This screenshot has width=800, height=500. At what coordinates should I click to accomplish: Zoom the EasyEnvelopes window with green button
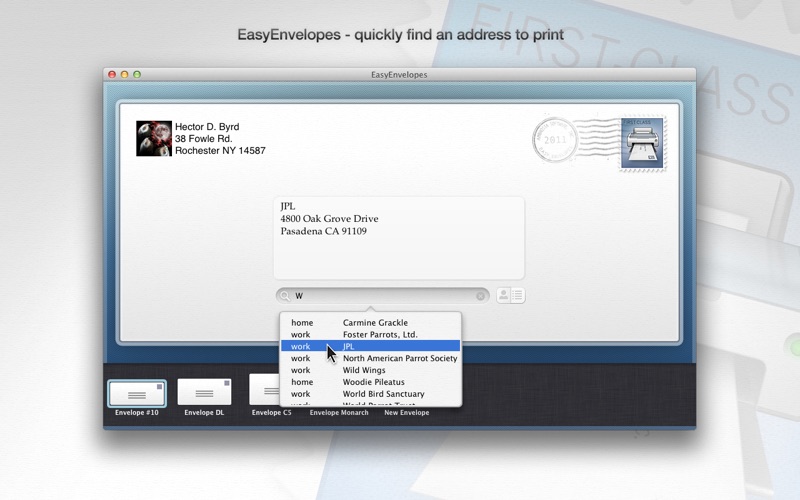137,74
